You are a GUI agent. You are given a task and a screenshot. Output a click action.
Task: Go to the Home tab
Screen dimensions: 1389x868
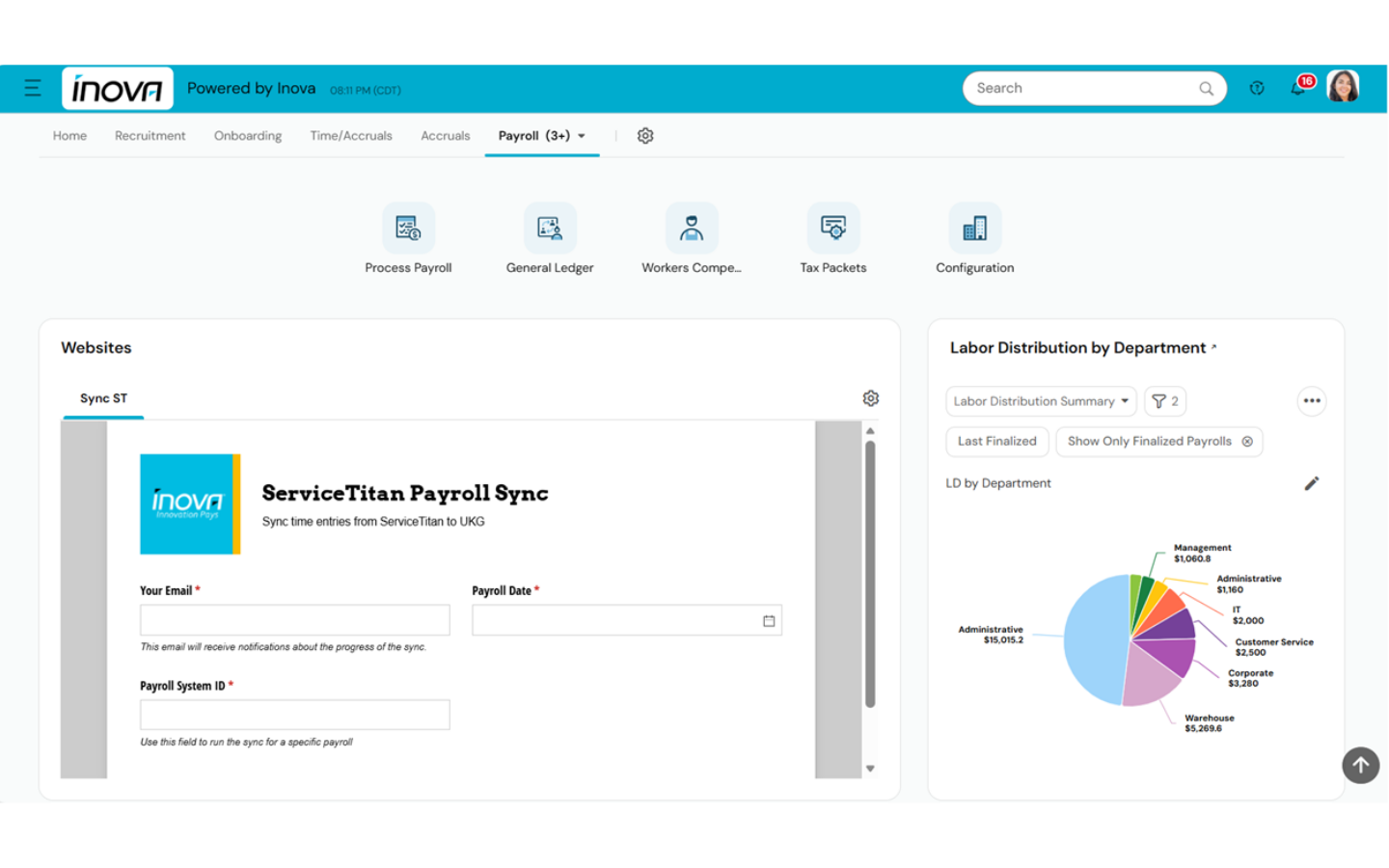click(x=69, y=136)
